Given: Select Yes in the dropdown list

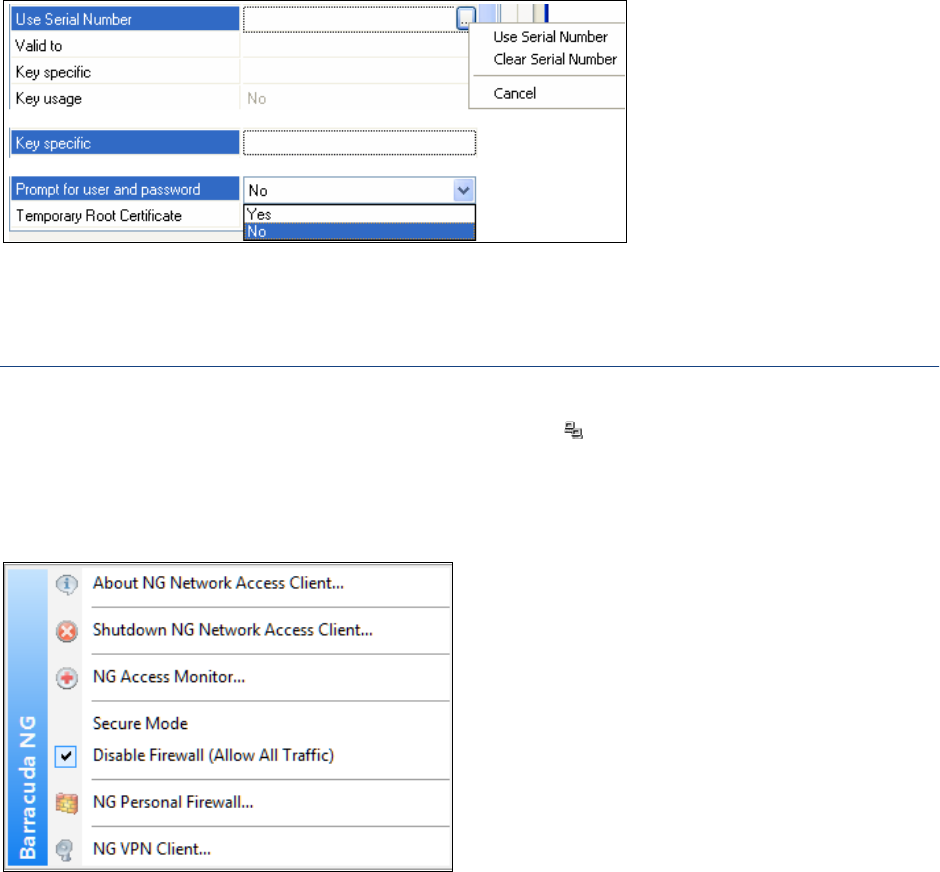Looking at the screenshot, I should pos(359,214).
